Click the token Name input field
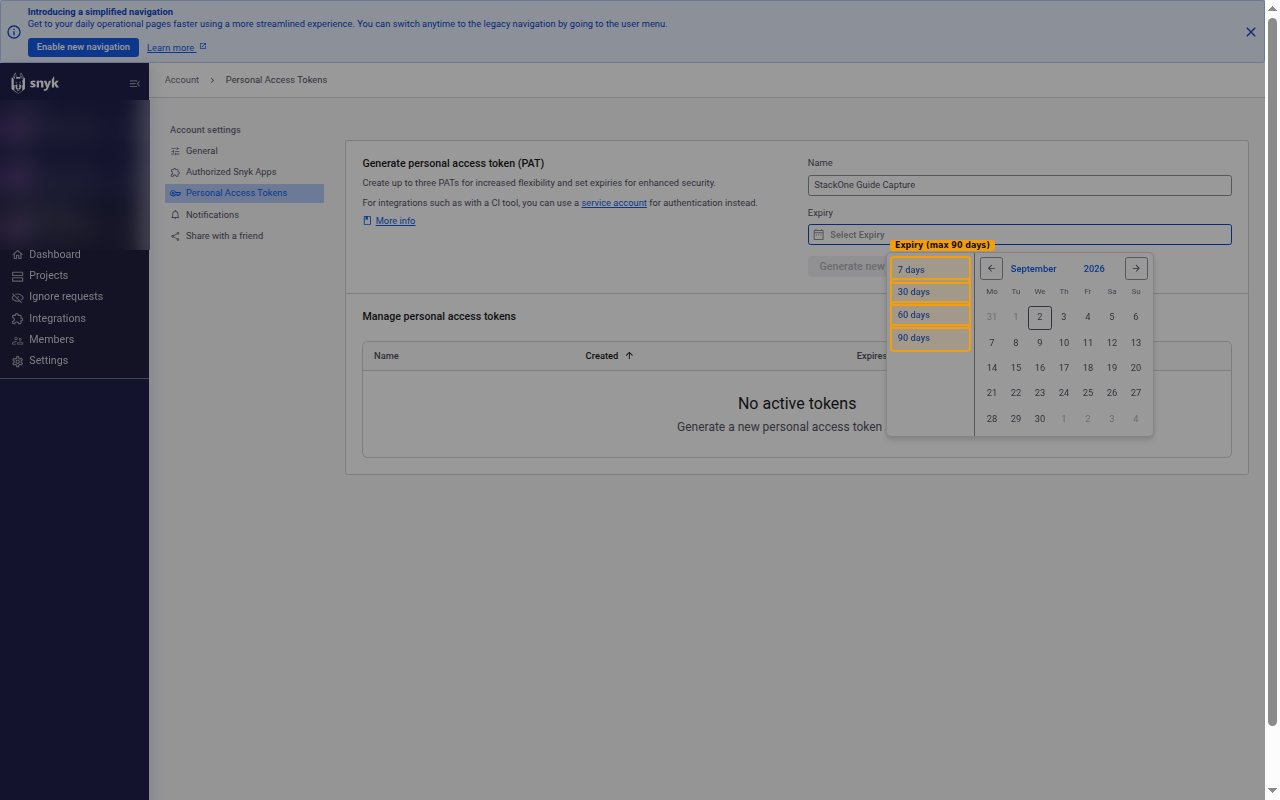This screenshot has height=800, width=1280. click(x=1019, y=185)
